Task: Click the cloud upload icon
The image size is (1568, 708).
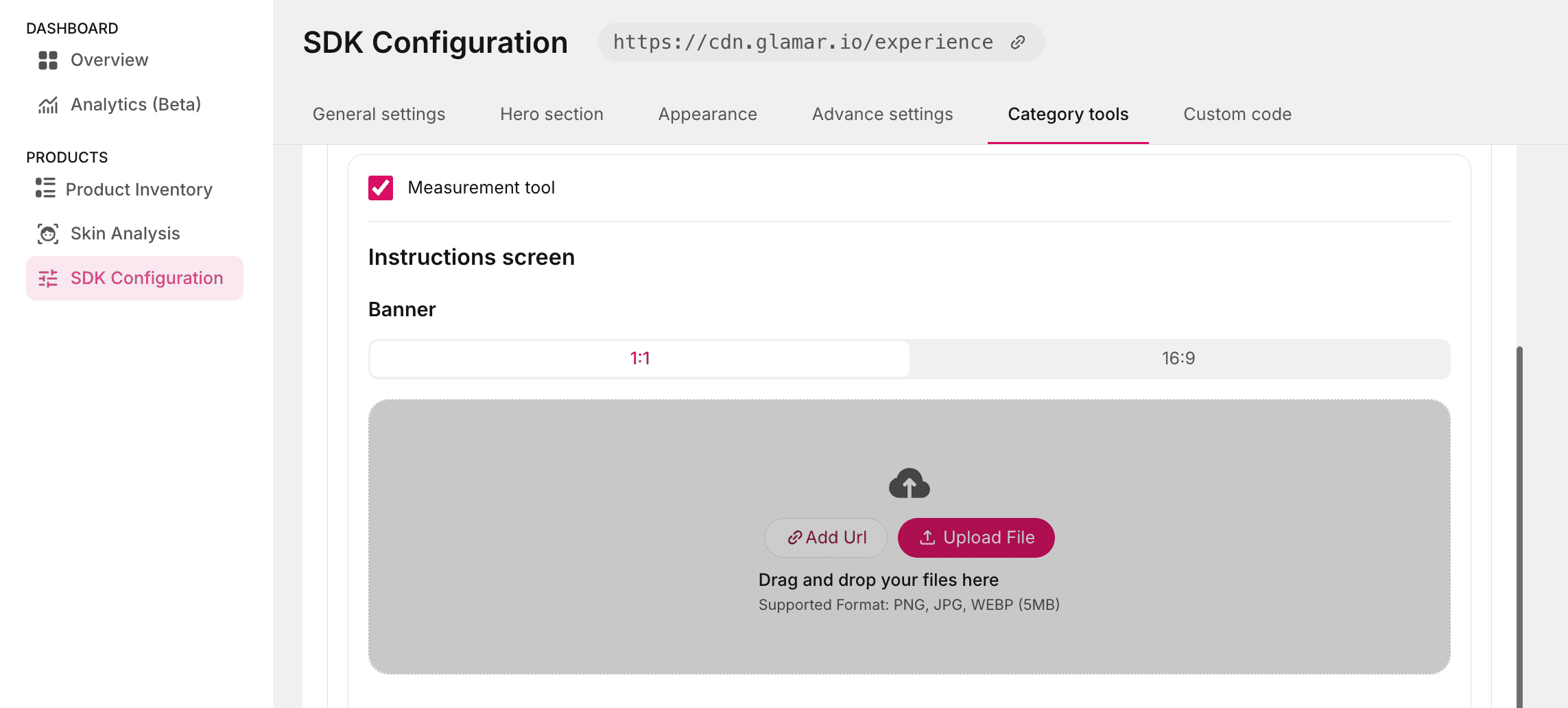Action: point(909,484)
